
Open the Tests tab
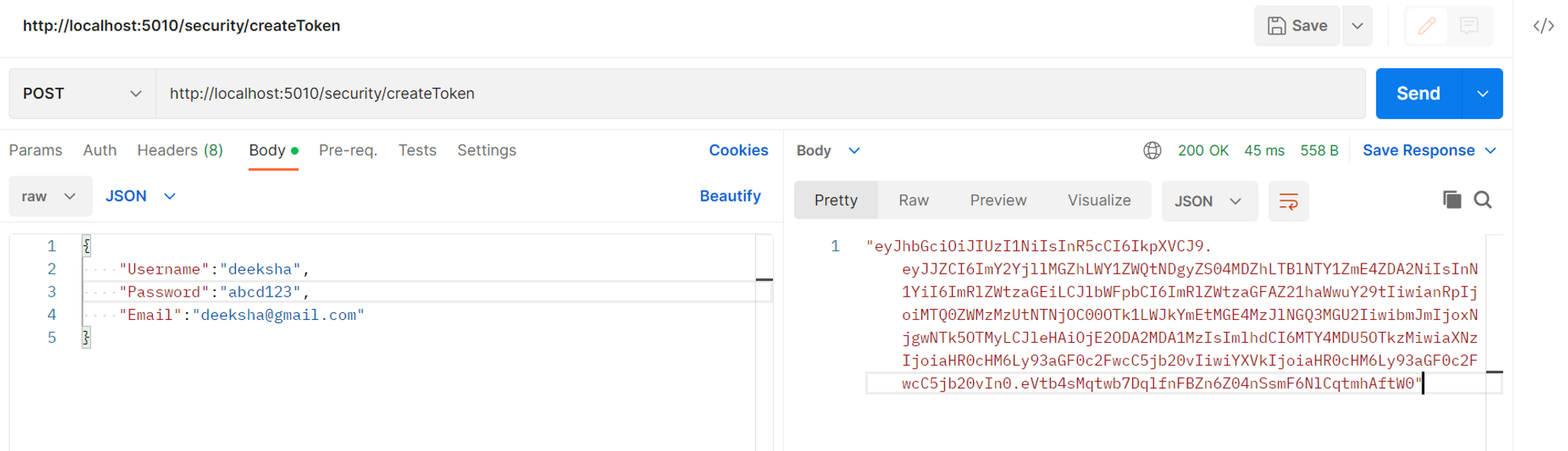417,151
